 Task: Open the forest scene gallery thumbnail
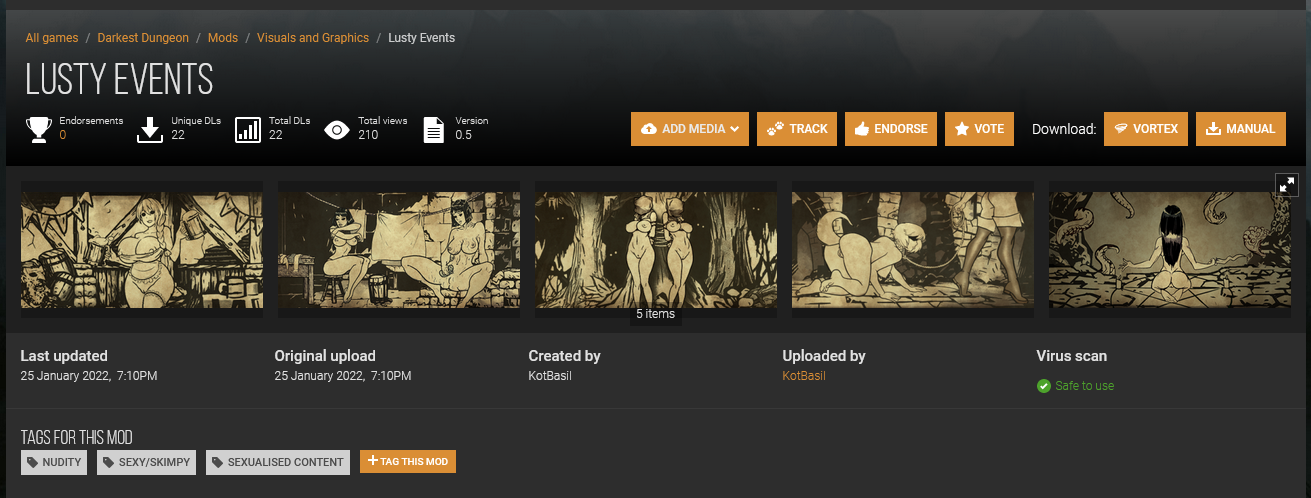pos(656,250)
